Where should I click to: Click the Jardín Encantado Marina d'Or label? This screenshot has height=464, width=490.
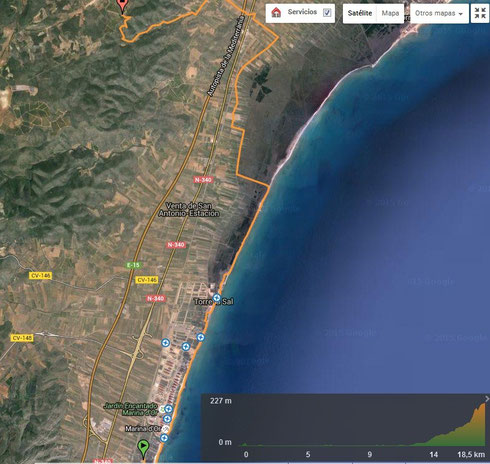(x=130, y=409)
